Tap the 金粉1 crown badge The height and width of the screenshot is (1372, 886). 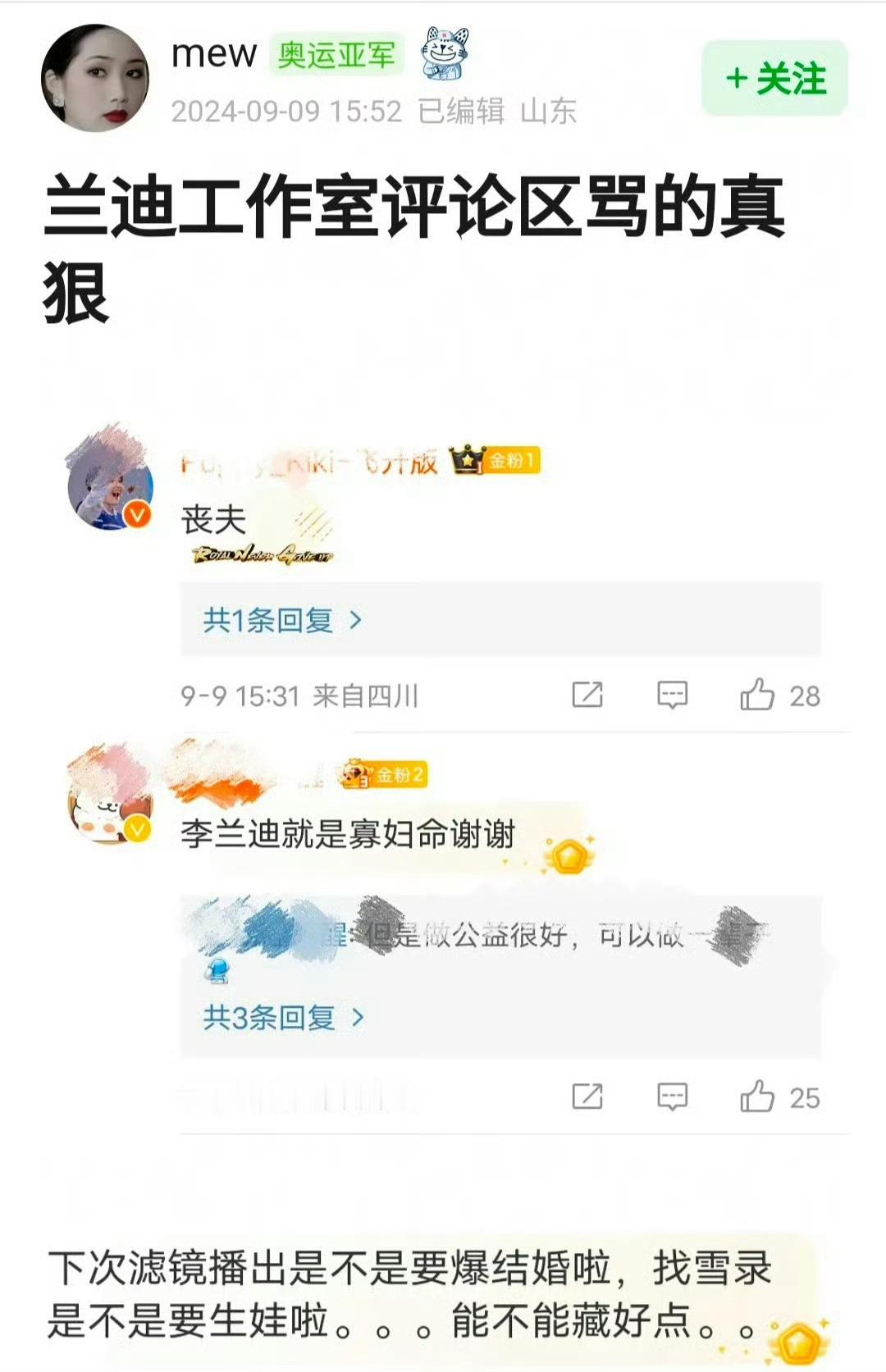point(496,461)
